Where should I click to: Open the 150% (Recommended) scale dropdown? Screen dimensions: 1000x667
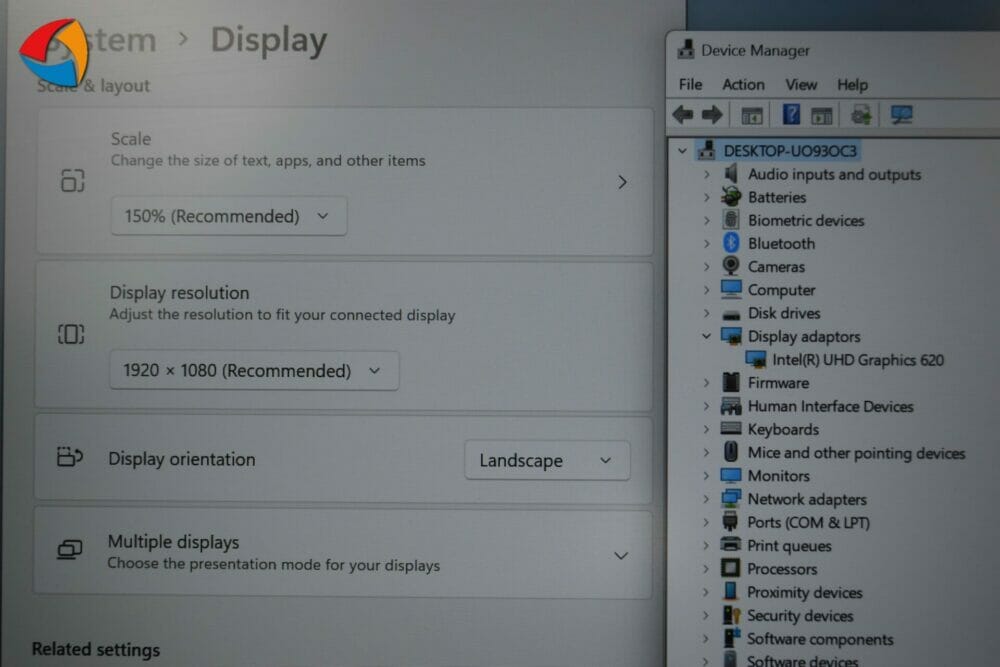(x=229, y=216)
